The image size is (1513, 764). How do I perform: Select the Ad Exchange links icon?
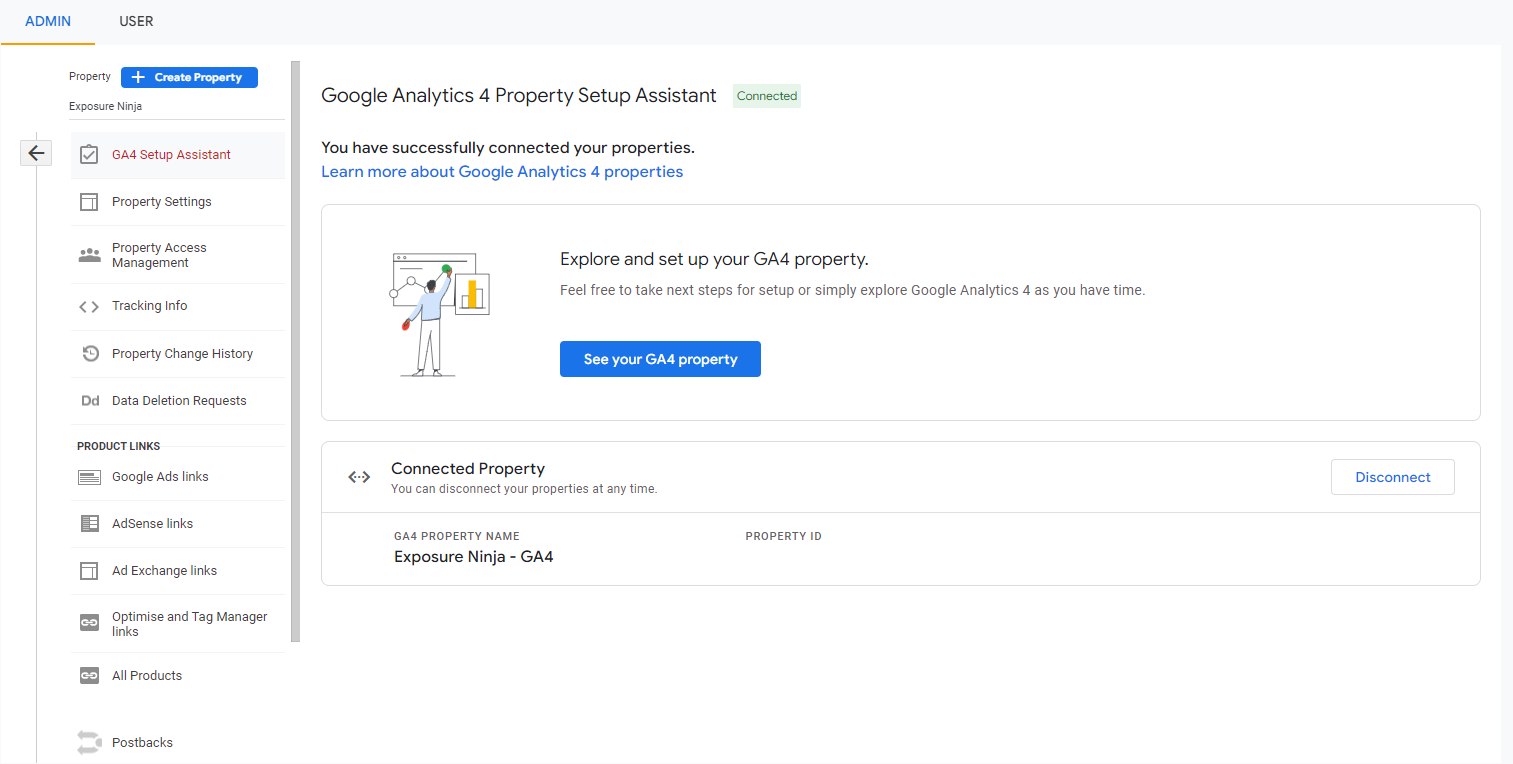[89, 570]
